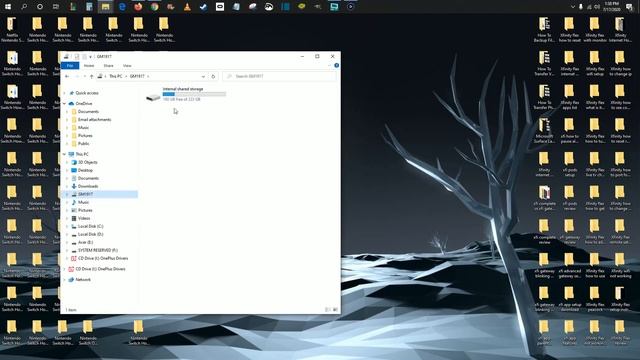Select 3D Objects under This PC

87,162
